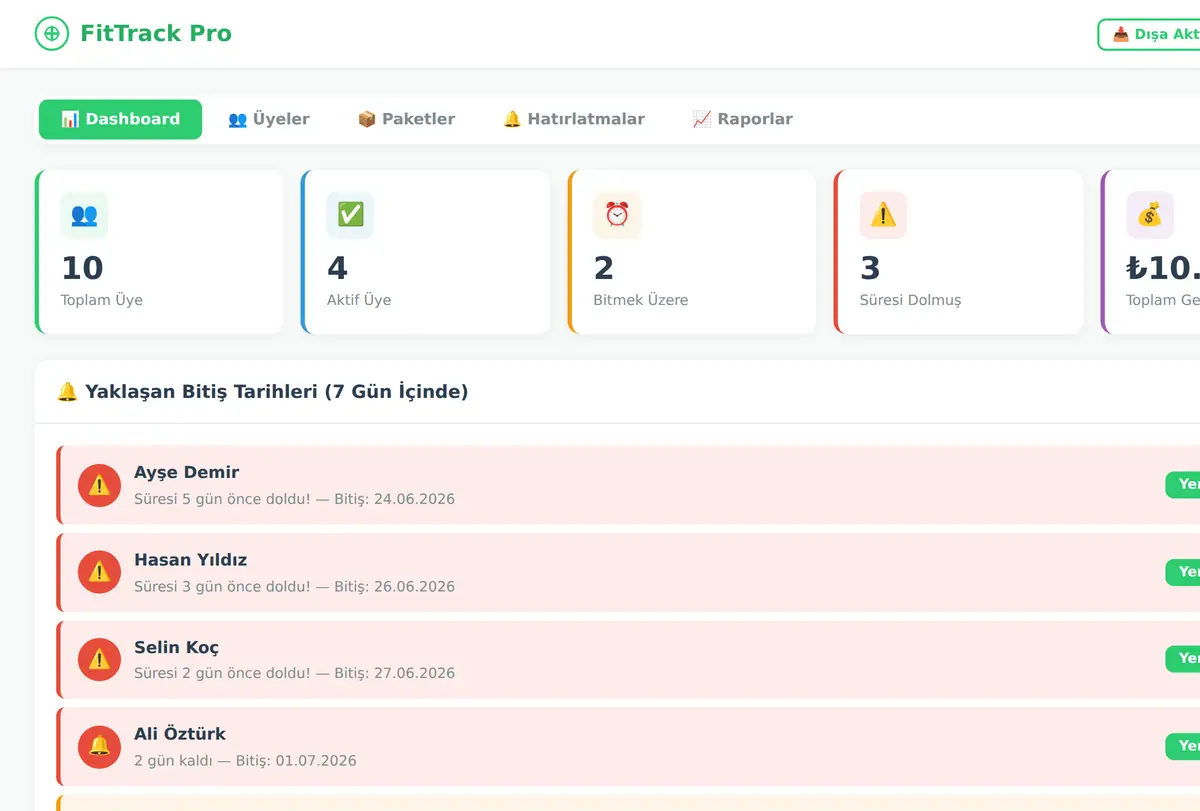Click the money bag icon on revenue card
This screenshot has height=811, width=1200.
point(1150,215)
